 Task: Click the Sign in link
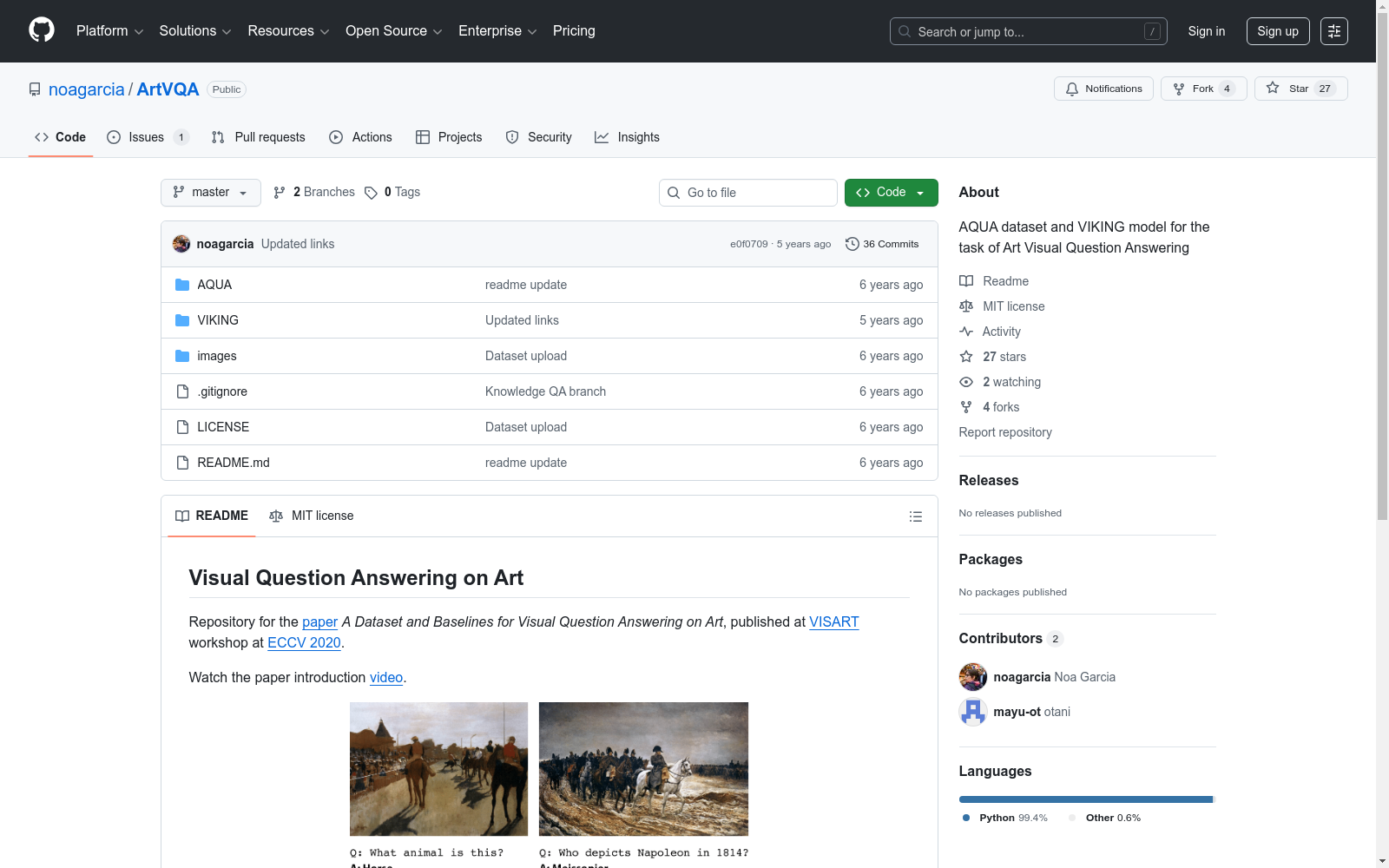click(1207, 31)
